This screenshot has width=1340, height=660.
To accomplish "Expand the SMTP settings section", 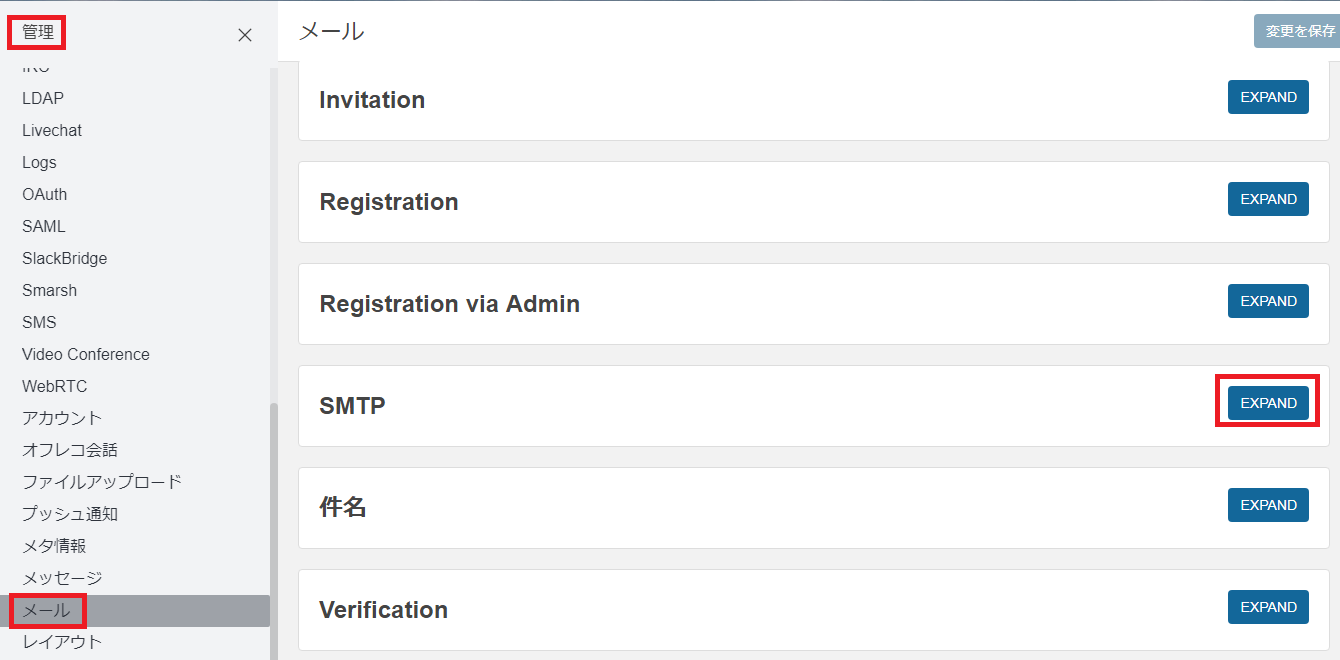I will coord(1268,403).
